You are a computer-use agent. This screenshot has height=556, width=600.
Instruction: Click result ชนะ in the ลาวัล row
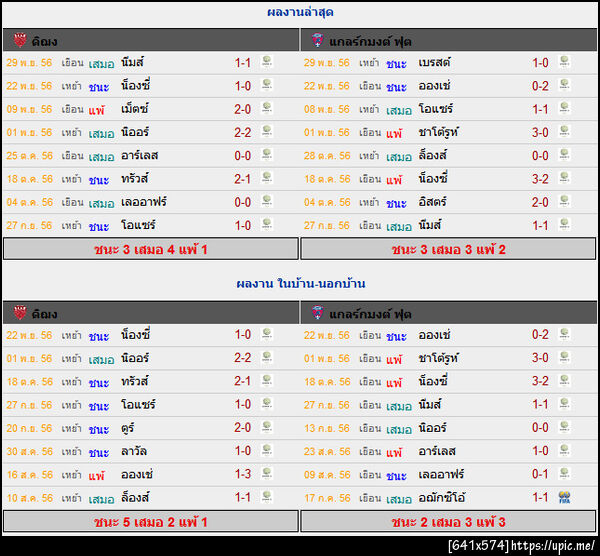pyautogui.click(x=99, y=452)
